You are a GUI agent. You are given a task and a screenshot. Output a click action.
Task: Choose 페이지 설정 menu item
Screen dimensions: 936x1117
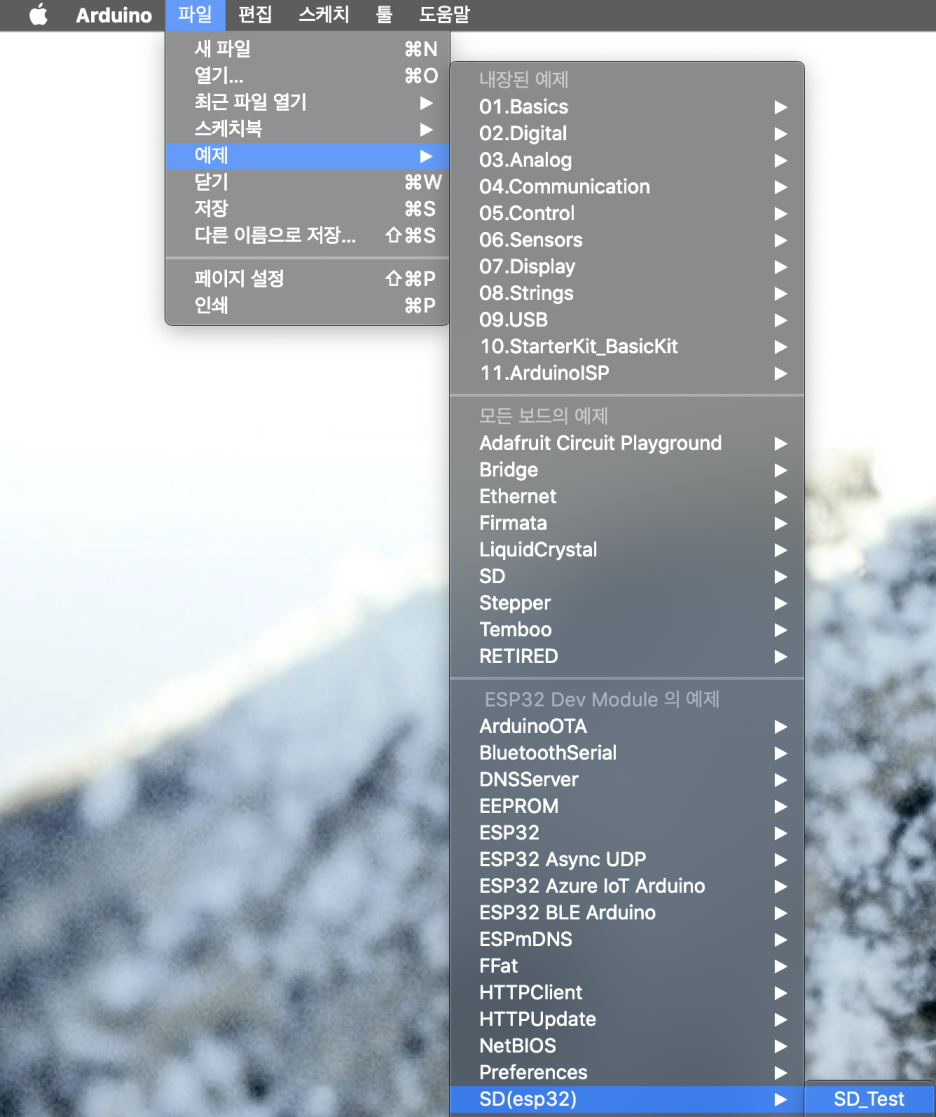coord(307,279)
